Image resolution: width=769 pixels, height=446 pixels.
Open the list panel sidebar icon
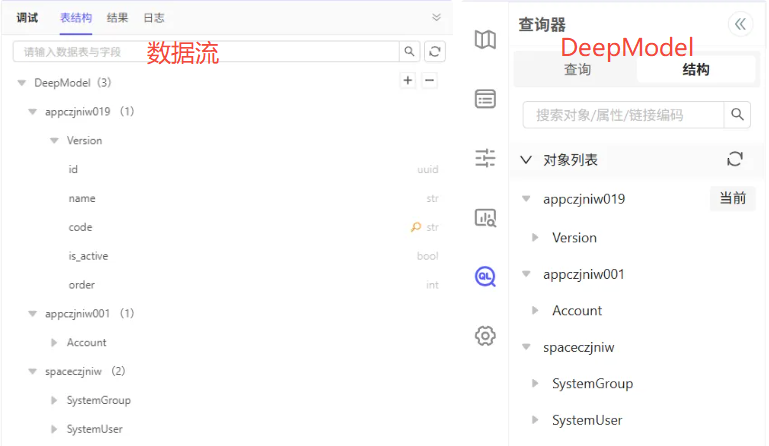485,99
